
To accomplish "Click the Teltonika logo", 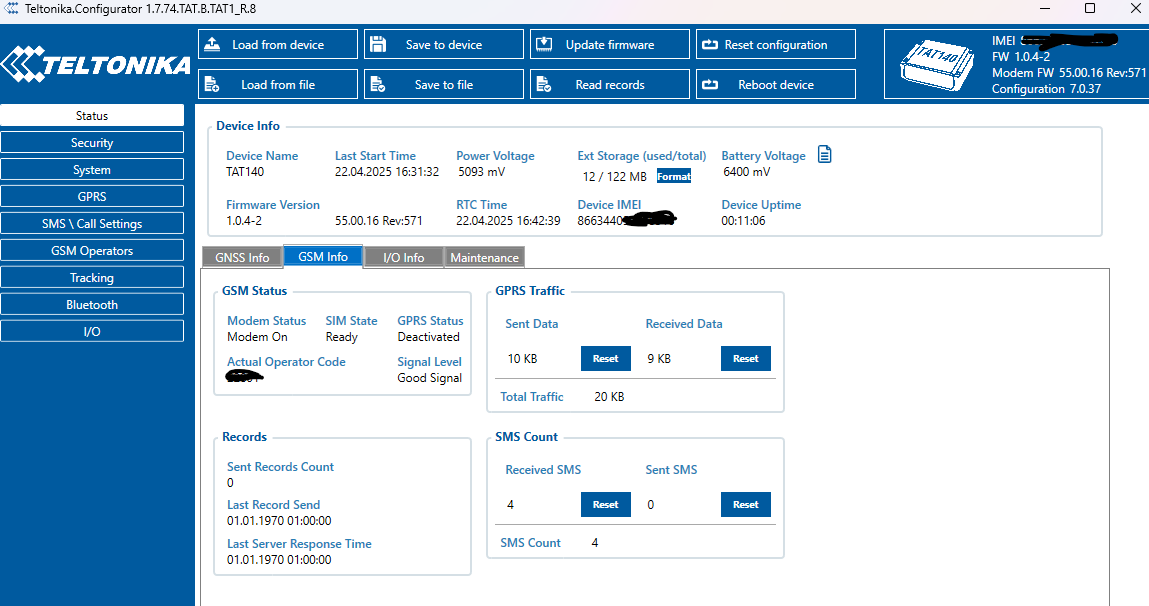I will [95, 64].
